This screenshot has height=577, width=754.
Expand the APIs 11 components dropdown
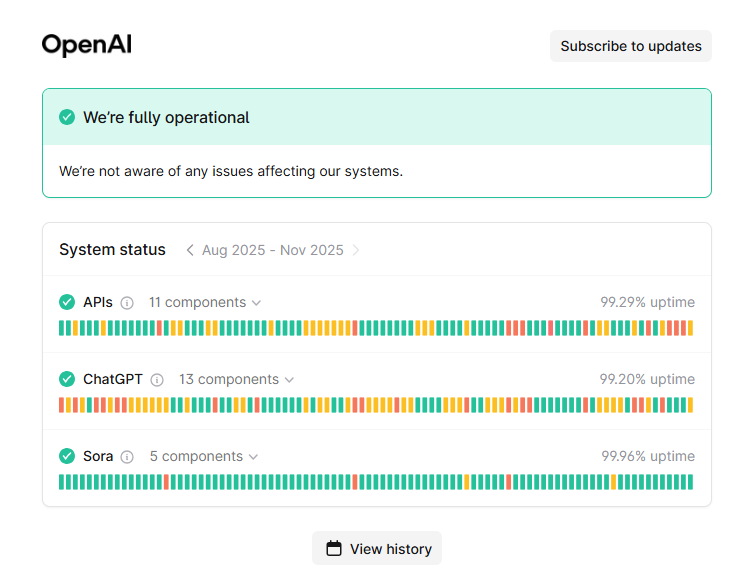205,302
